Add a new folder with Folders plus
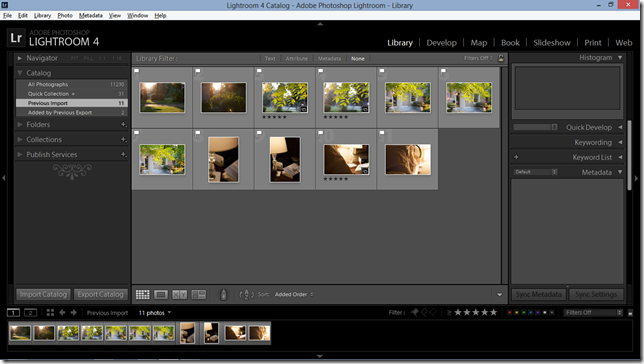Viewport: 644px width, 364px height. coord(123,124)
